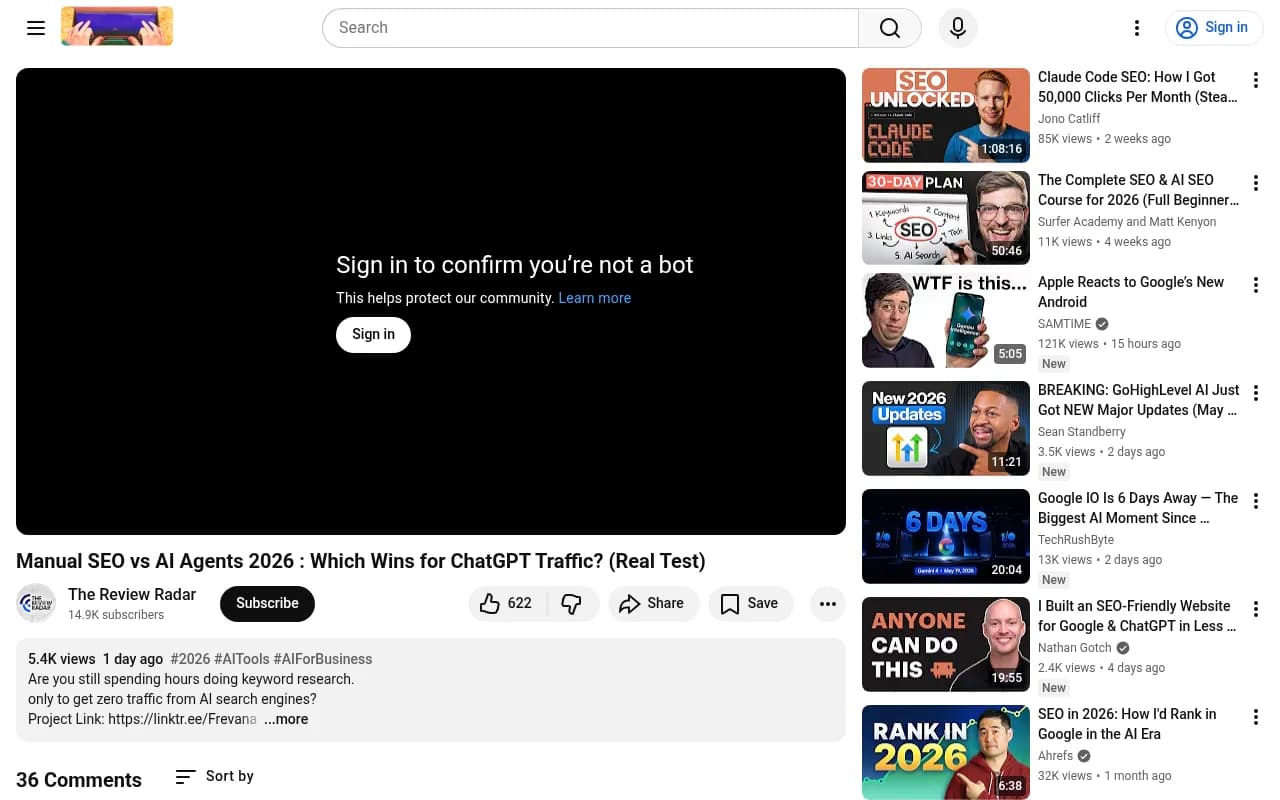Click the Sean Standberry channel name
This screenshot has width=1280, height=800.
[1082, 432]
